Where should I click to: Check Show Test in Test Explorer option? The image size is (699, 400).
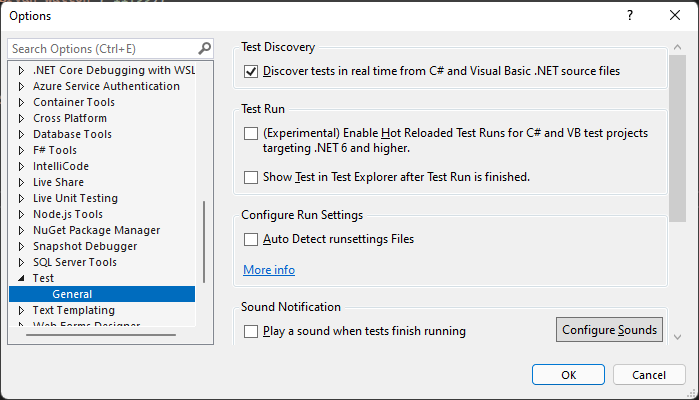point(251,177)
